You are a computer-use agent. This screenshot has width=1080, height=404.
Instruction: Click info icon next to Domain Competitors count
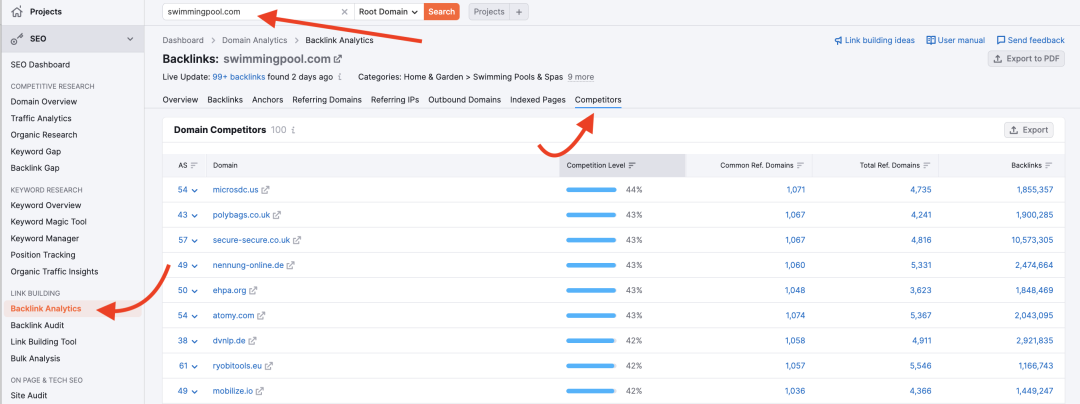tap(293, 130)
